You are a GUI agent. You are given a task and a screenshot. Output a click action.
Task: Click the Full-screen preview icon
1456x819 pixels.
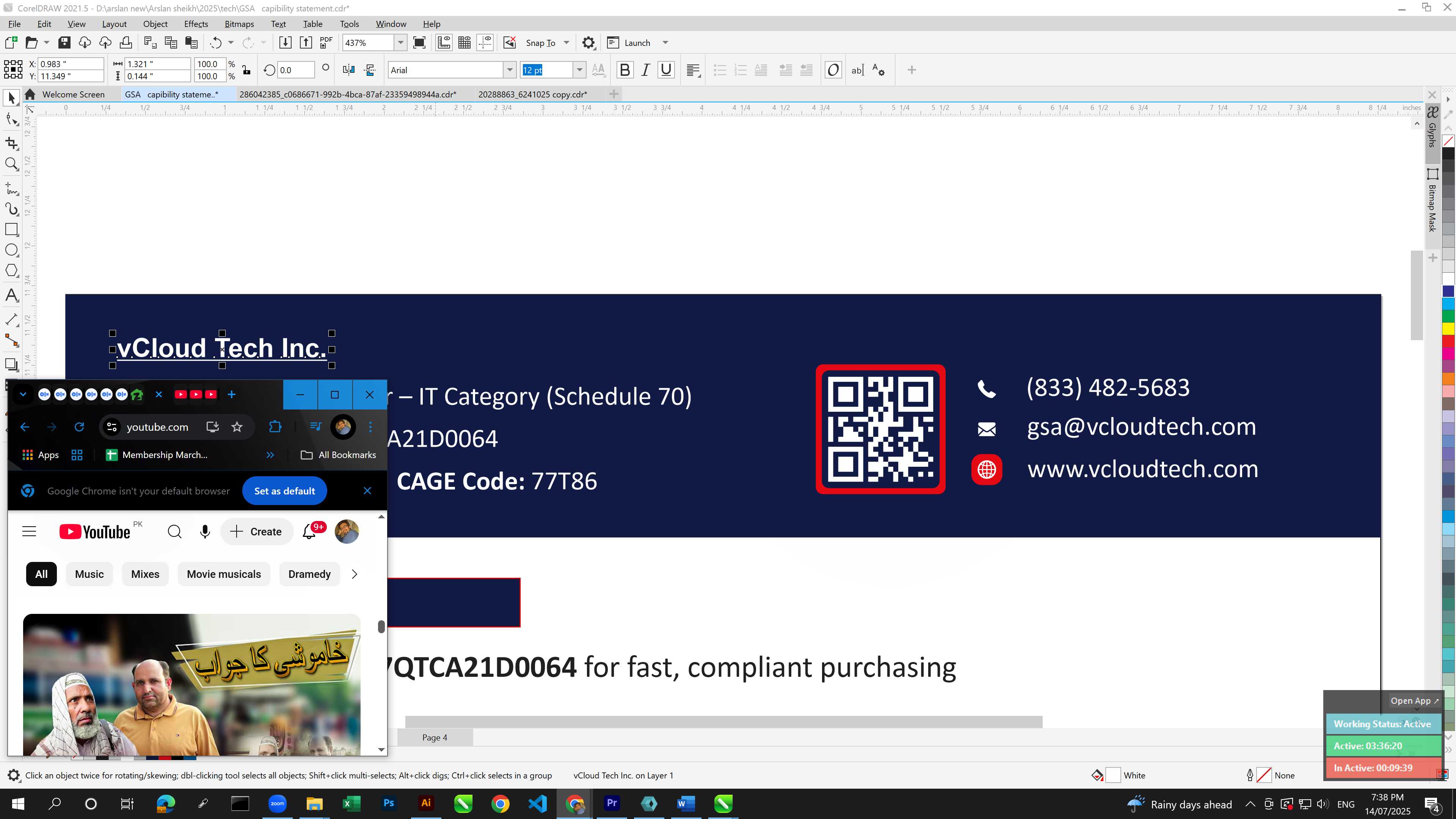419,42
